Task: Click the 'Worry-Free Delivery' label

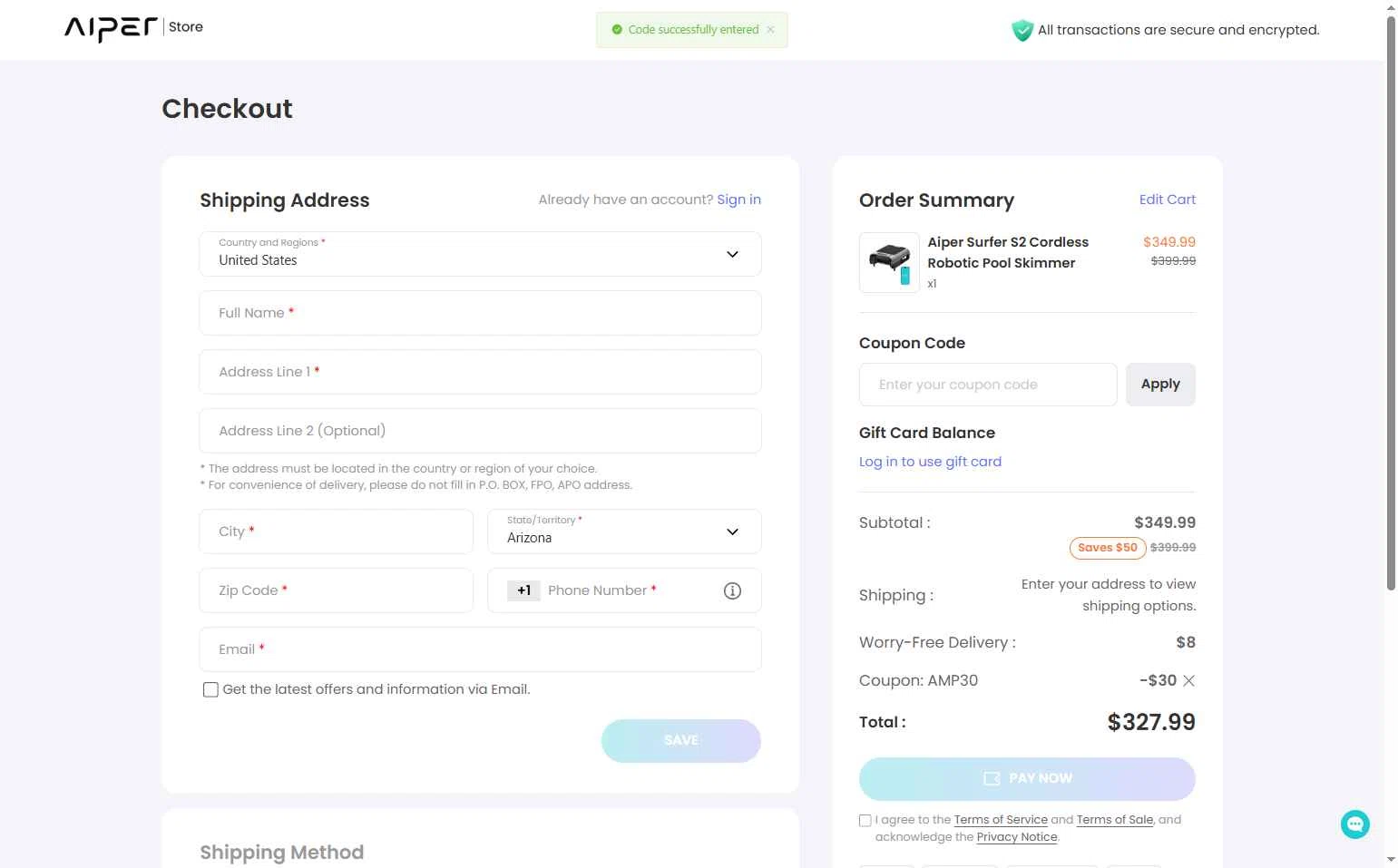Action: click(937, 643)
